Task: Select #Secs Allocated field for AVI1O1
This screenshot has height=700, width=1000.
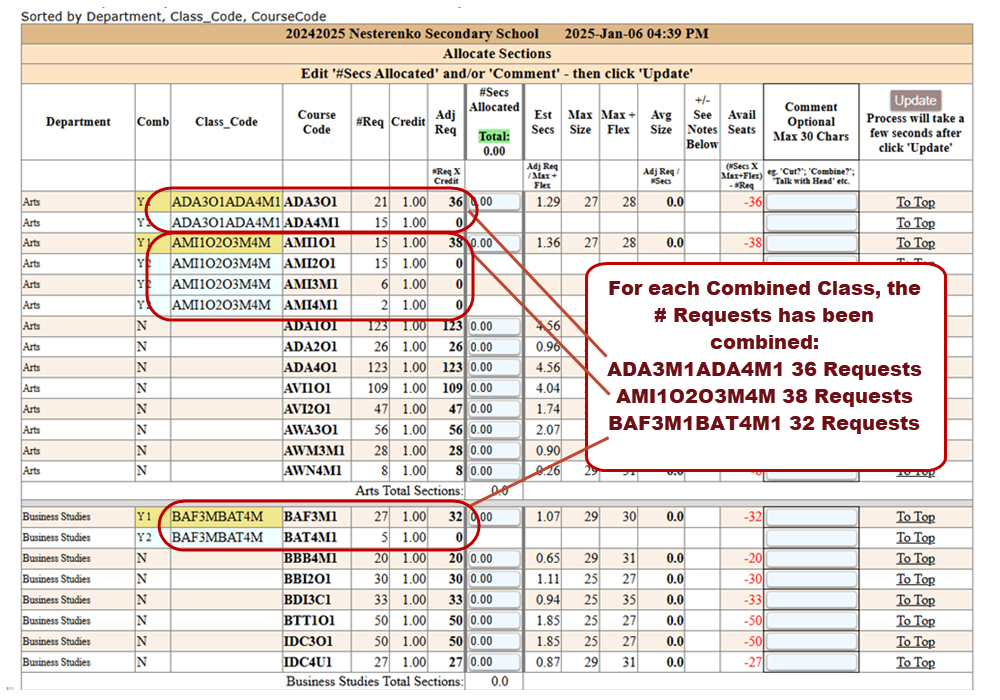Action: (x=494, y=388)
